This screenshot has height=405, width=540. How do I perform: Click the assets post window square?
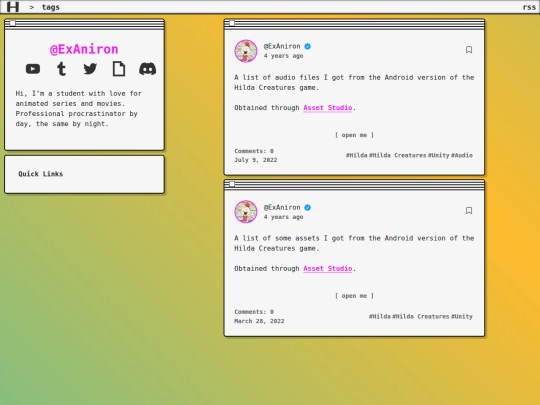point(232,184)
